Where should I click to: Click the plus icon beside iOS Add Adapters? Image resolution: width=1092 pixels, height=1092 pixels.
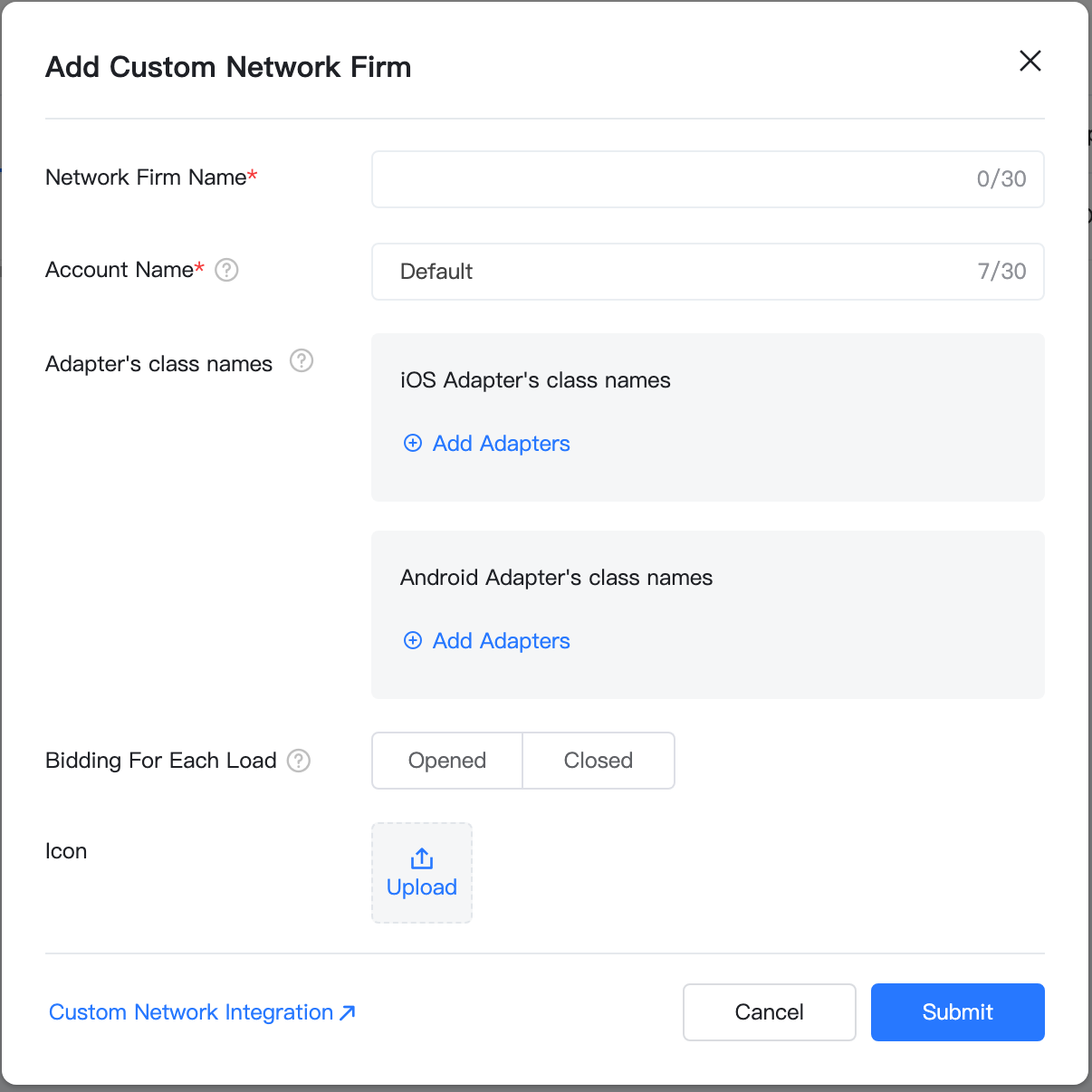coord(413,443)
